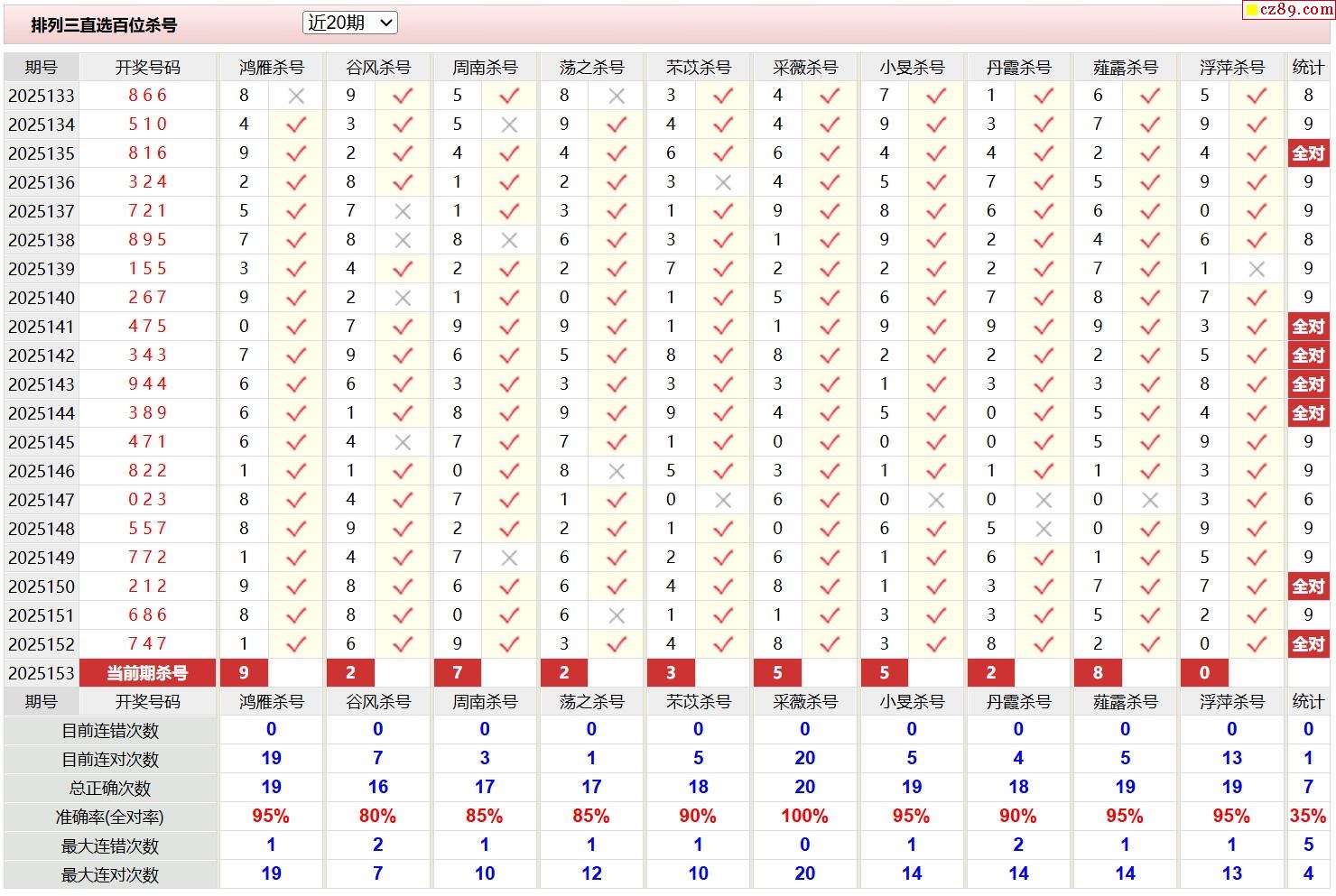Click the X mark for 周南杀号 in row 2025138
Image resolution: width=1336 pixels, height=896 pixels.
coord(509,240)
